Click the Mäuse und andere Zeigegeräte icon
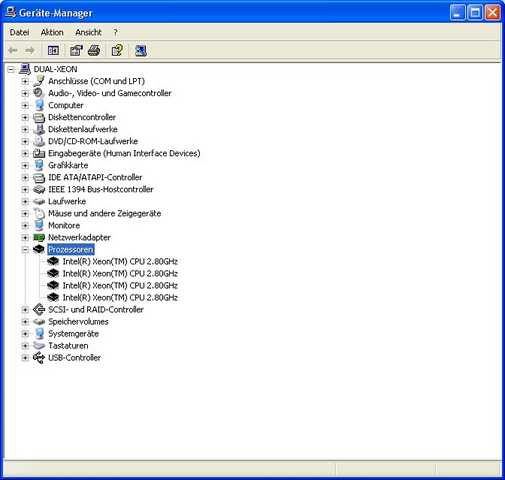Screen dimensions: 505x480 pyautogui.click(x=39, y=213)
